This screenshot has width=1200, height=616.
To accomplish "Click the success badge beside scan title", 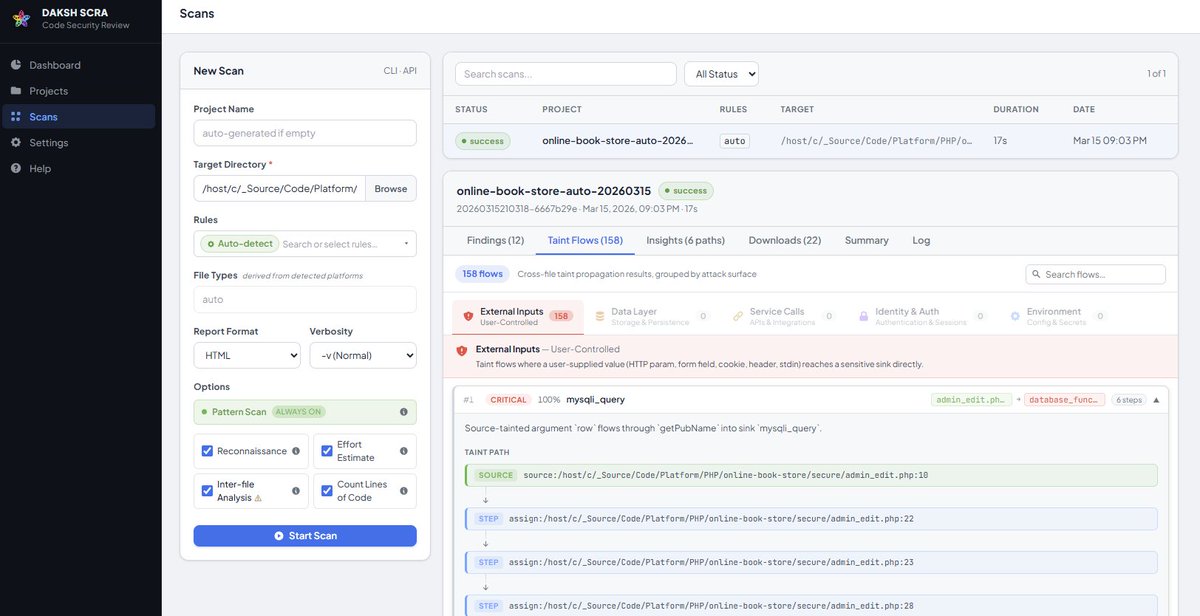I will tap(685, 191).
